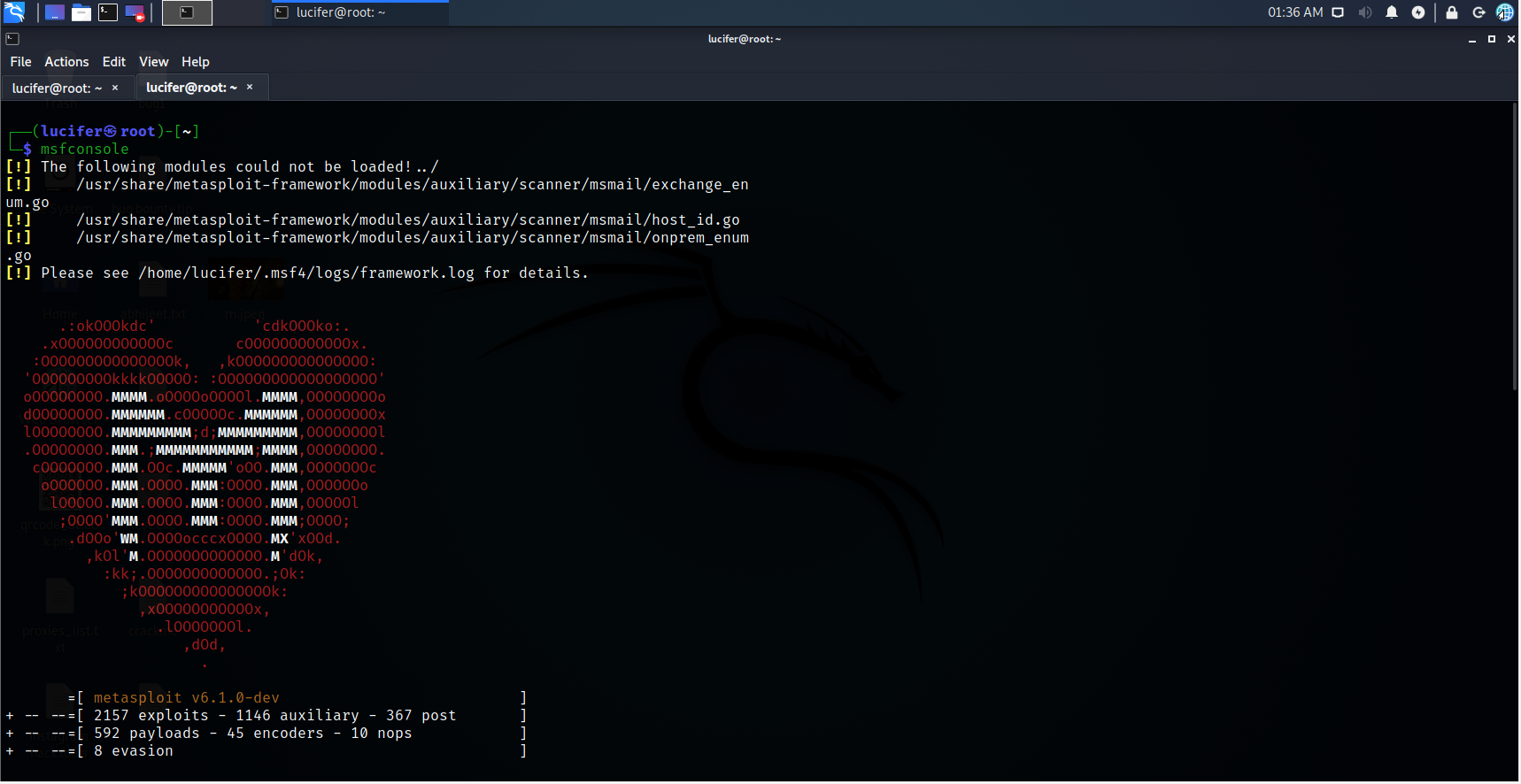
Task: Launch terminal emulator from panel launcher
Action: pyautogui.click(x=108, y=12)
